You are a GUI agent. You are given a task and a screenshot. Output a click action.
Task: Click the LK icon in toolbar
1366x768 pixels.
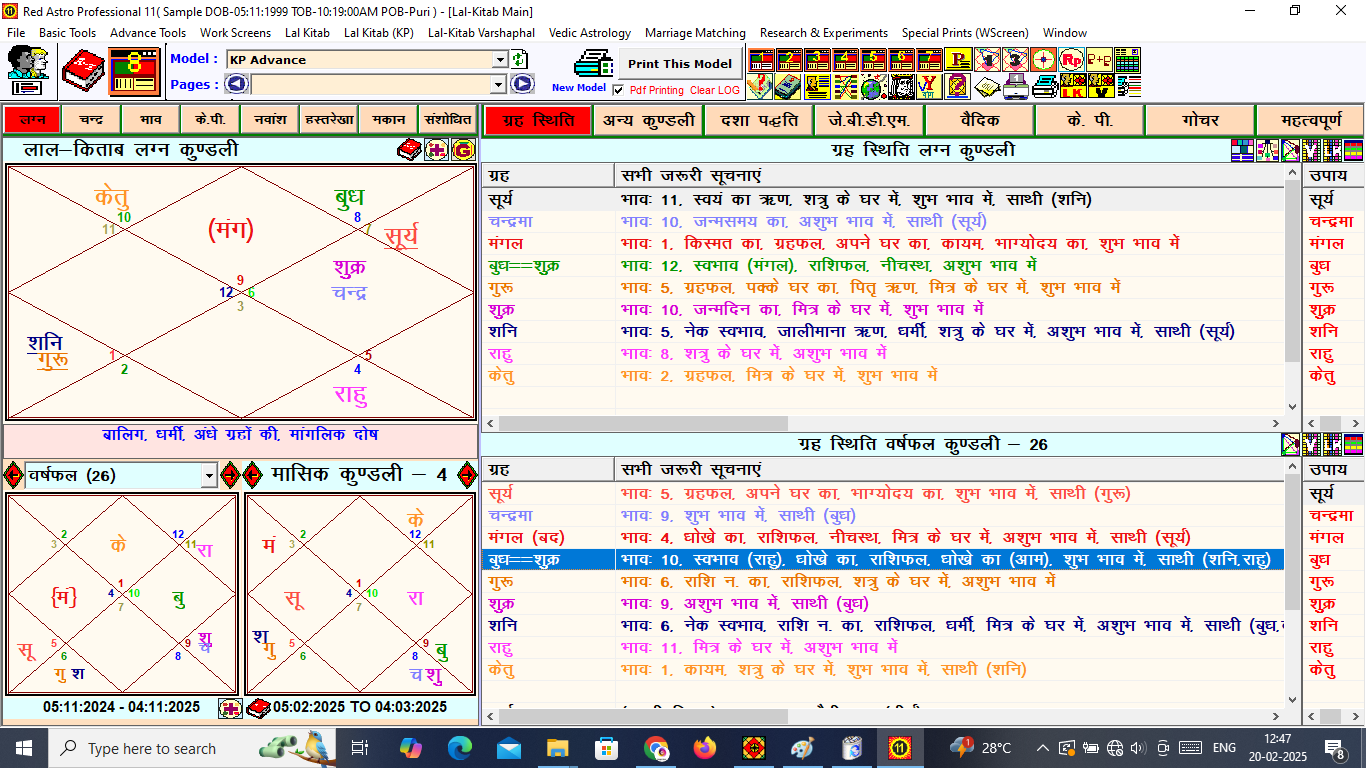[x=1072, y=86]
